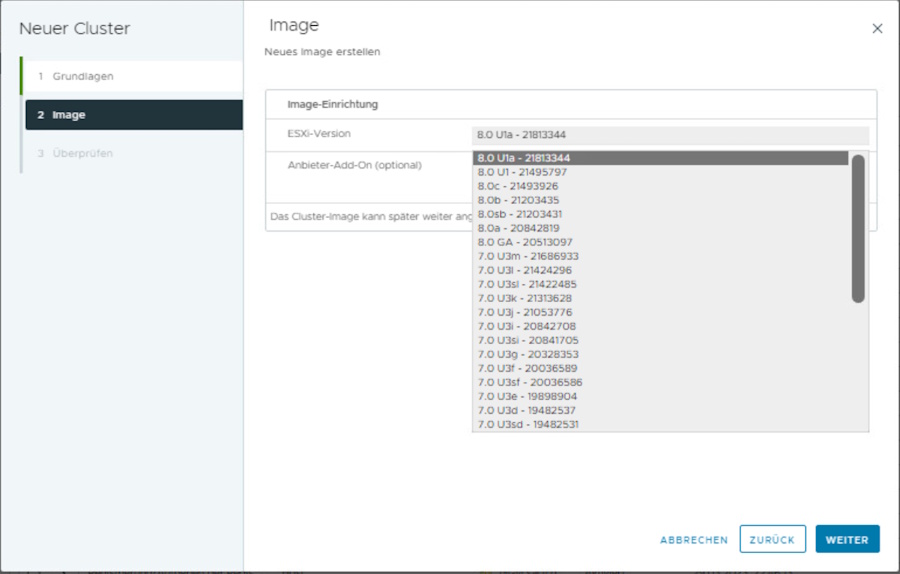
Task: Pick 7.0 U3sd - 19482531 option
Action: (660, 424)
